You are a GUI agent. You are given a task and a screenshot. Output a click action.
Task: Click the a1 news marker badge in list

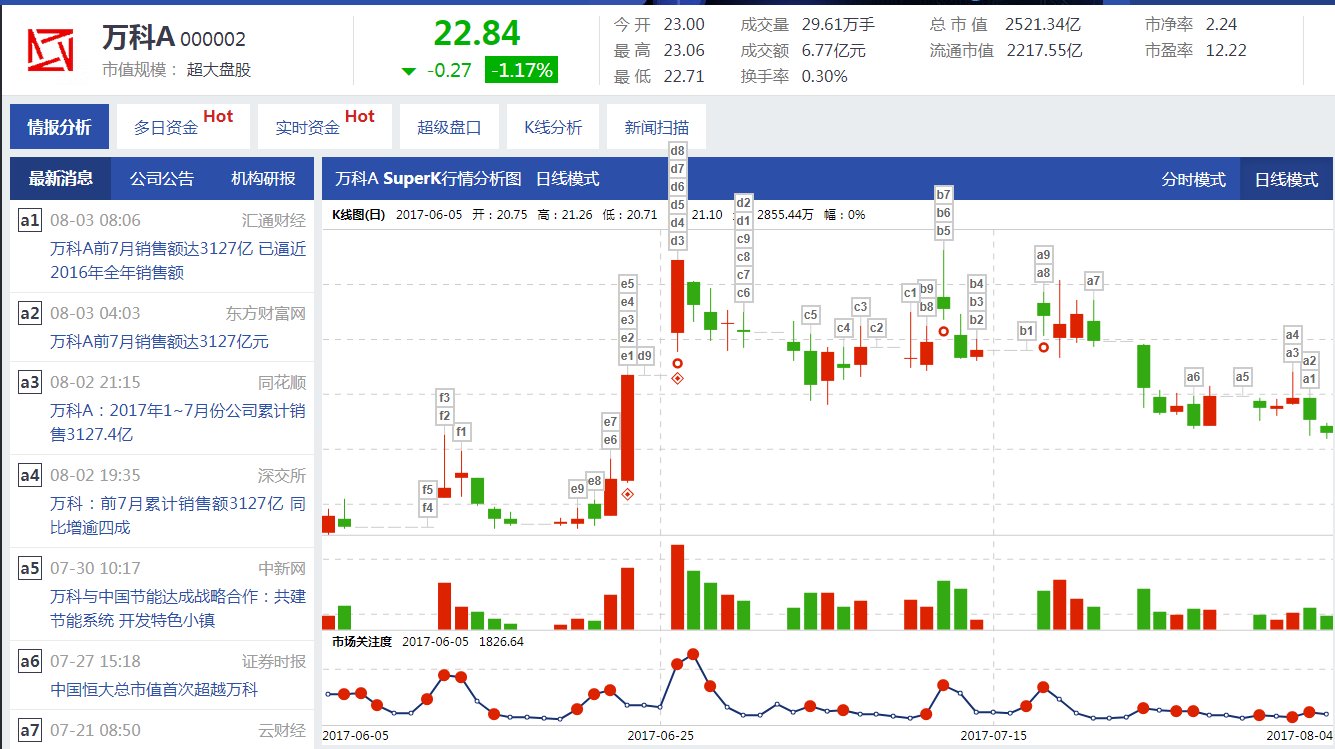30,220
